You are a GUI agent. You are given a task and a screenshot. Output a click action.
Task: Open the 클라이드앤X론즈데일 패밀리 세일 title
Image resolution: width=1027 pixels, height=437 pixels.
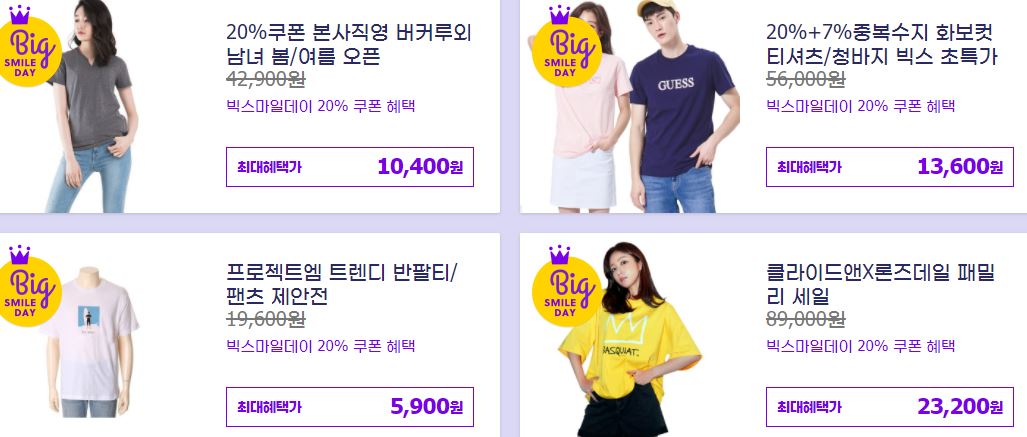[x=880, y=284]
